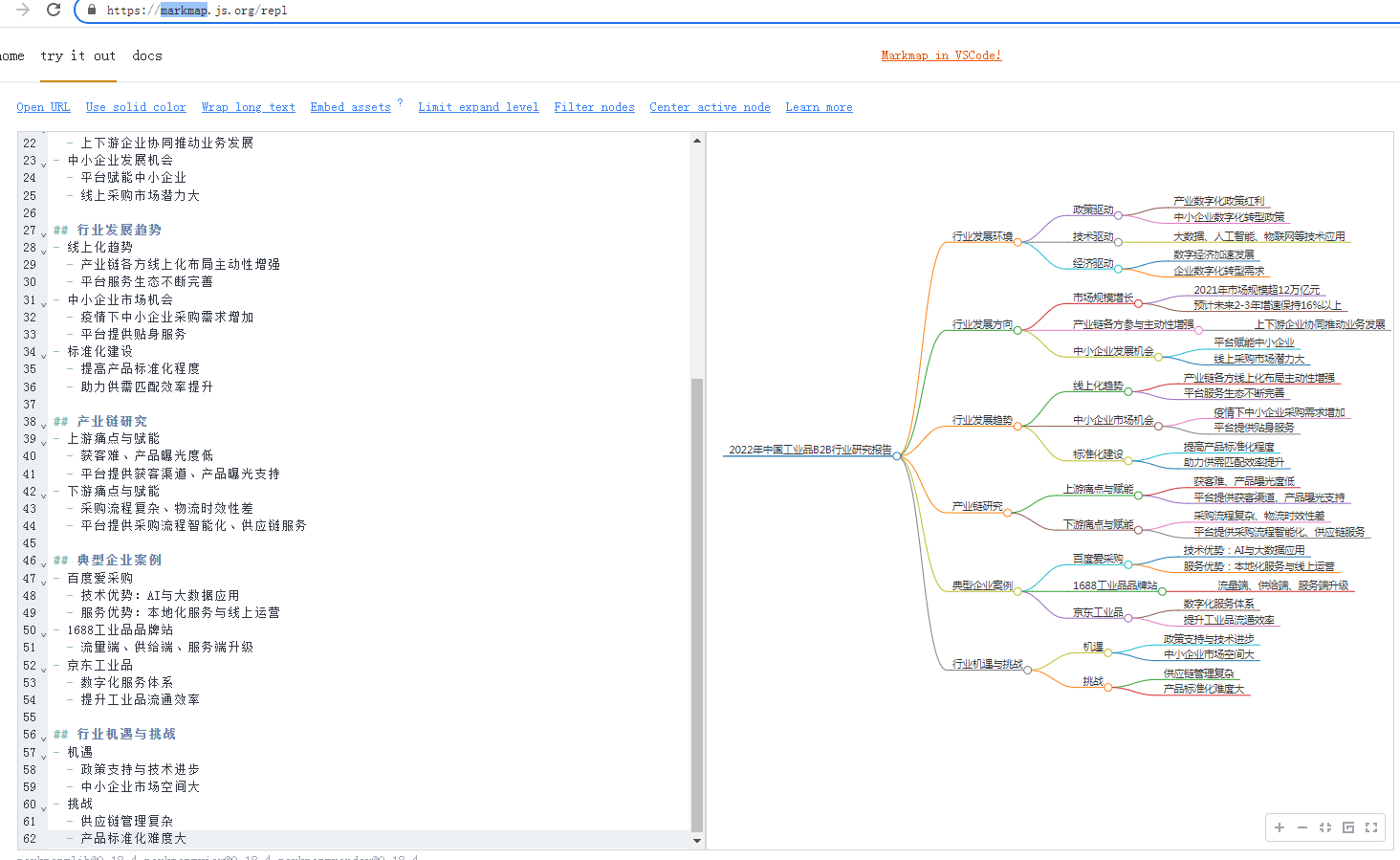The image size is (1400, 860).
Task: Click the 标准化建设 node in the map
Action: (x=1098, y=454)
